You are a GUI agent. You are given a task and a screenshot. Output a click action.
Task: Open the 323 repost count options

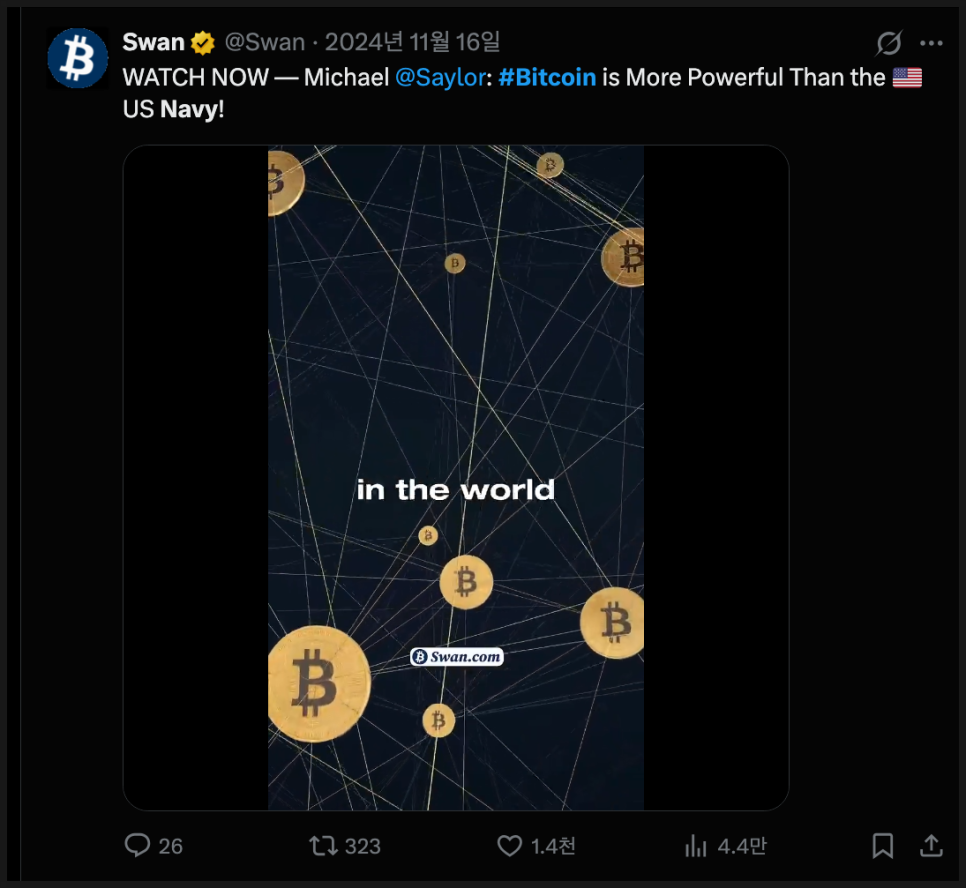(362, 846)
